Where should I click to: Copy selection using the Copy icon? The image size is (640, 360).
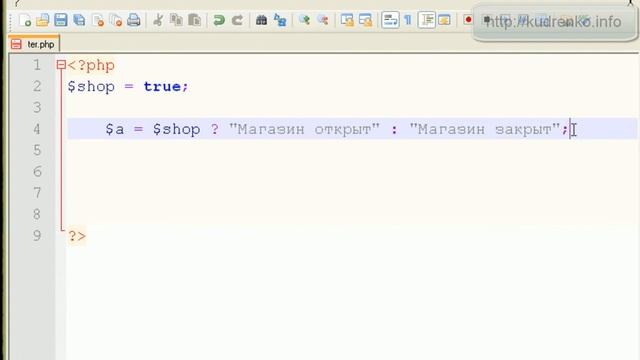[x=176, y=20]
